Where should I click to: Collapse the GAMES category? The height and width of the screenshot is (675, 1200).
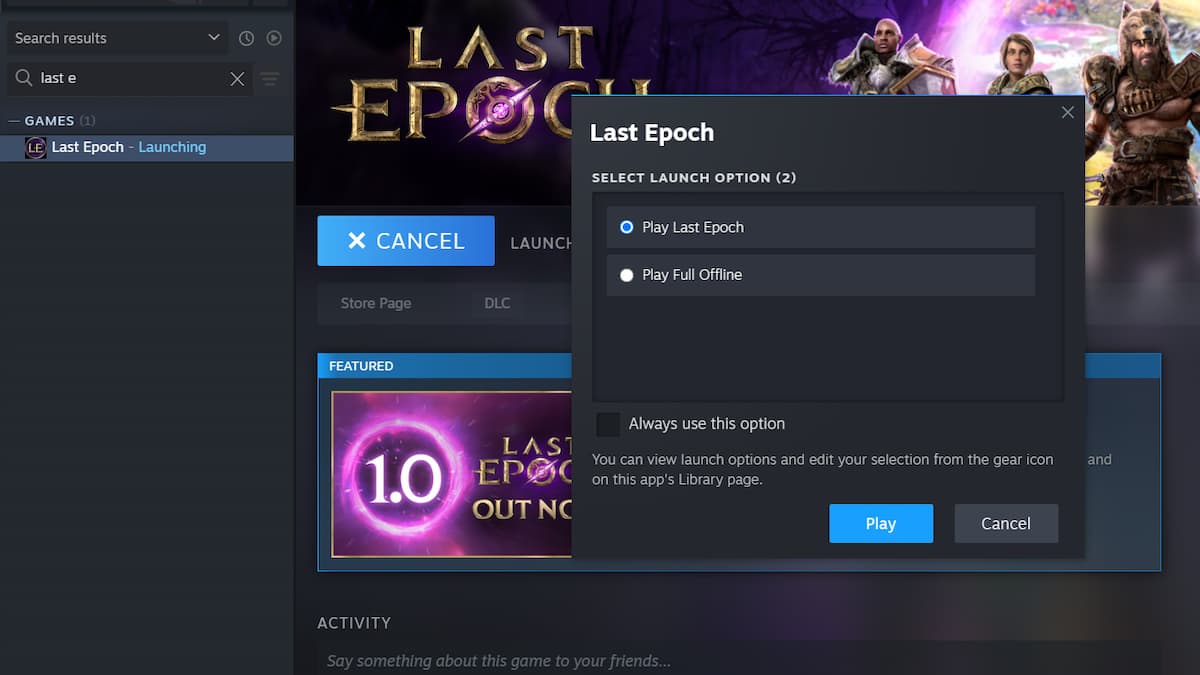14,121
